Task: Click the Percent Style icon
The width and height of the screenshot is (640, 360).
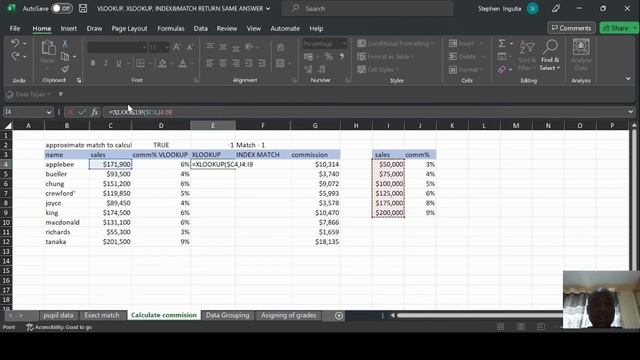Action: click(x=329, y=57)
